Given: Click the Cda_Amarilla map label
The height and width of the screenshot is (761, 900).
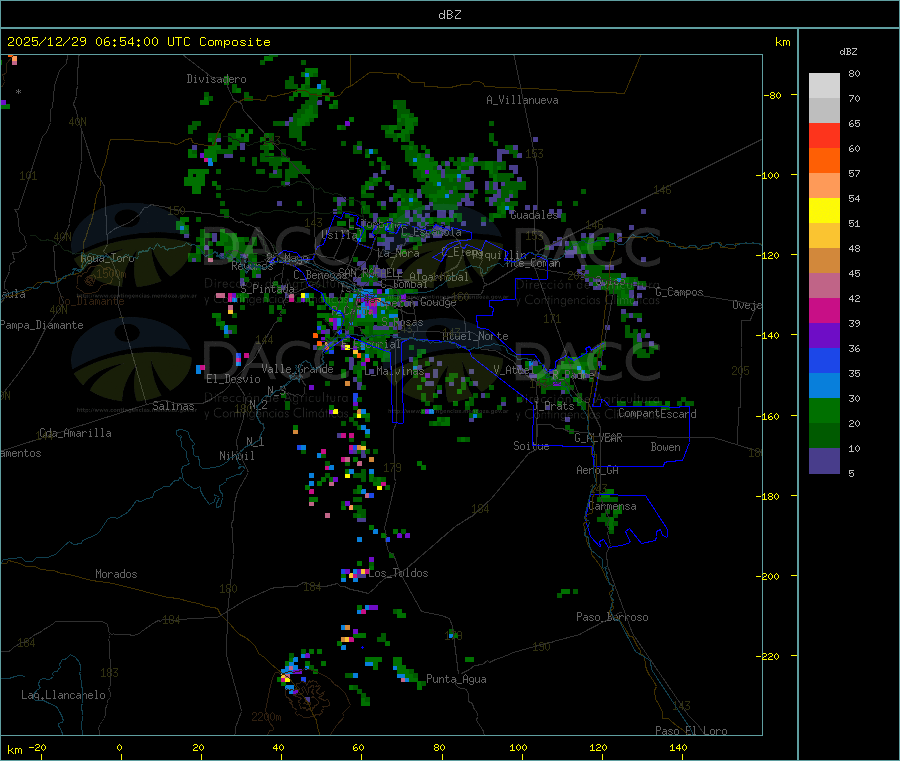Looking at the screenshot, I should (x=75, y=433).
